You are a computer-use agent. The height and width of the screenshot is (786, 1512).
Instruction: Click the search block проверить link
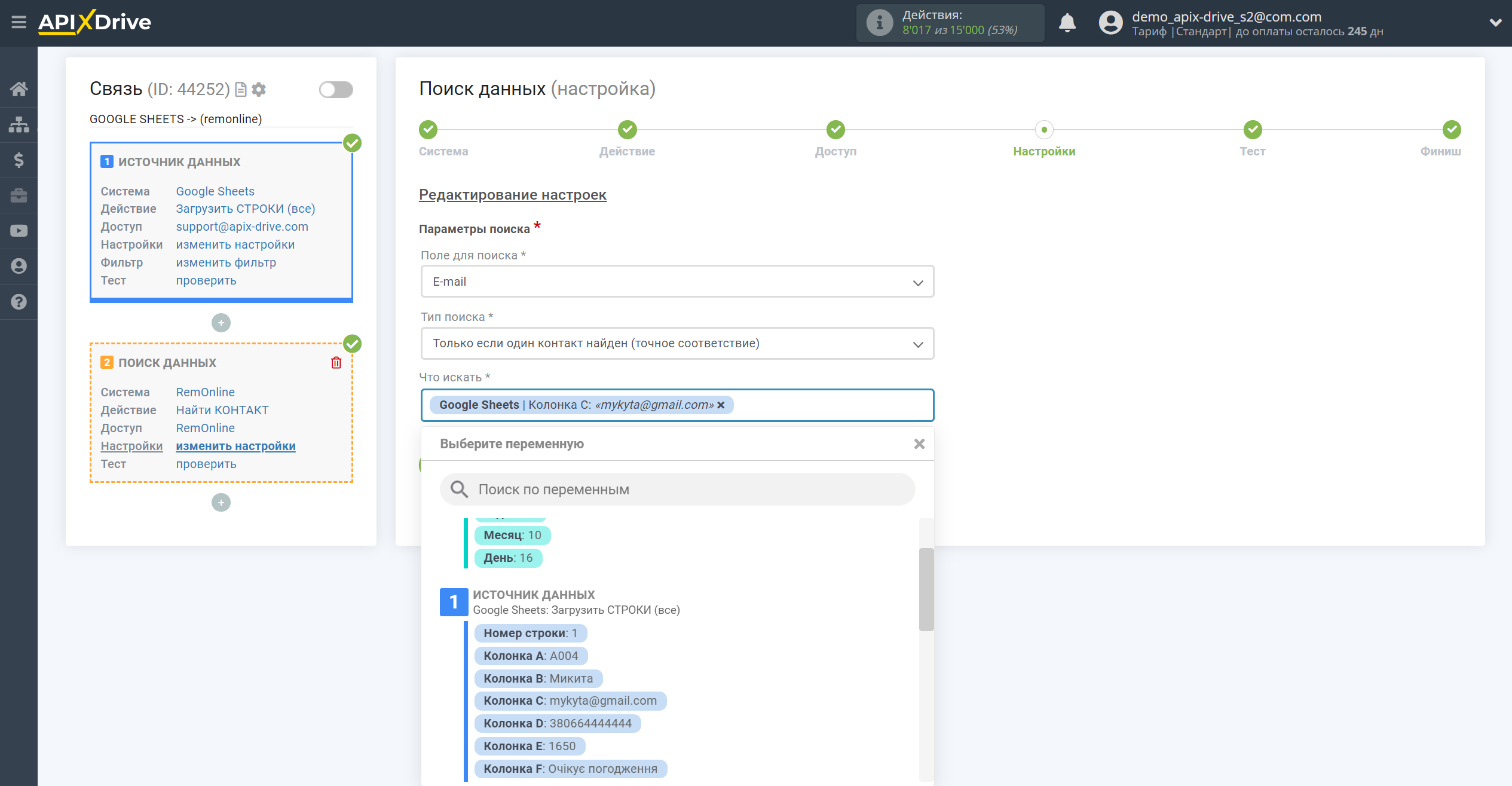(x=206, y=464)
